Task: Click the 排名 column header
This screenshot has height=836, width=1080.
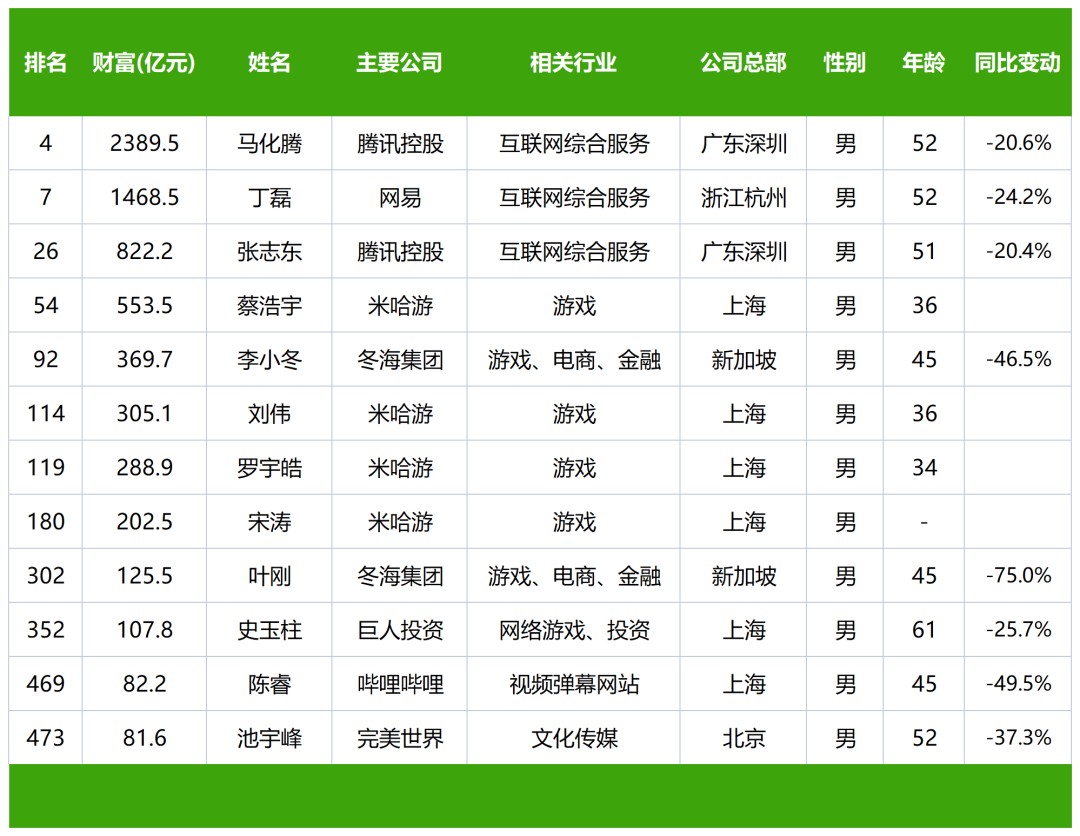Action: pos(46,63)
